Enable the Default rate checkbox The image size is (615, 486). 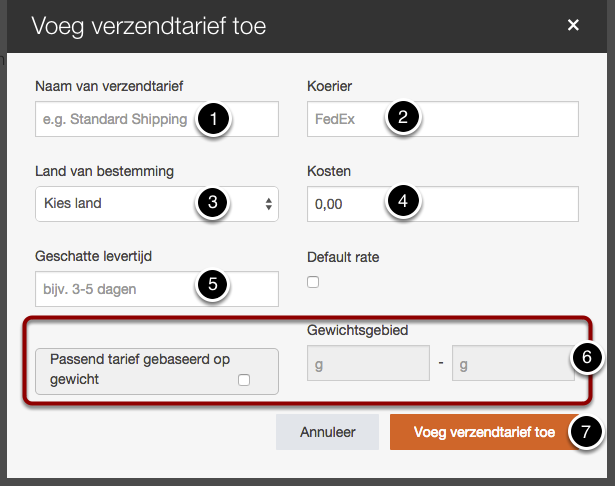click(x=313, y=283)
